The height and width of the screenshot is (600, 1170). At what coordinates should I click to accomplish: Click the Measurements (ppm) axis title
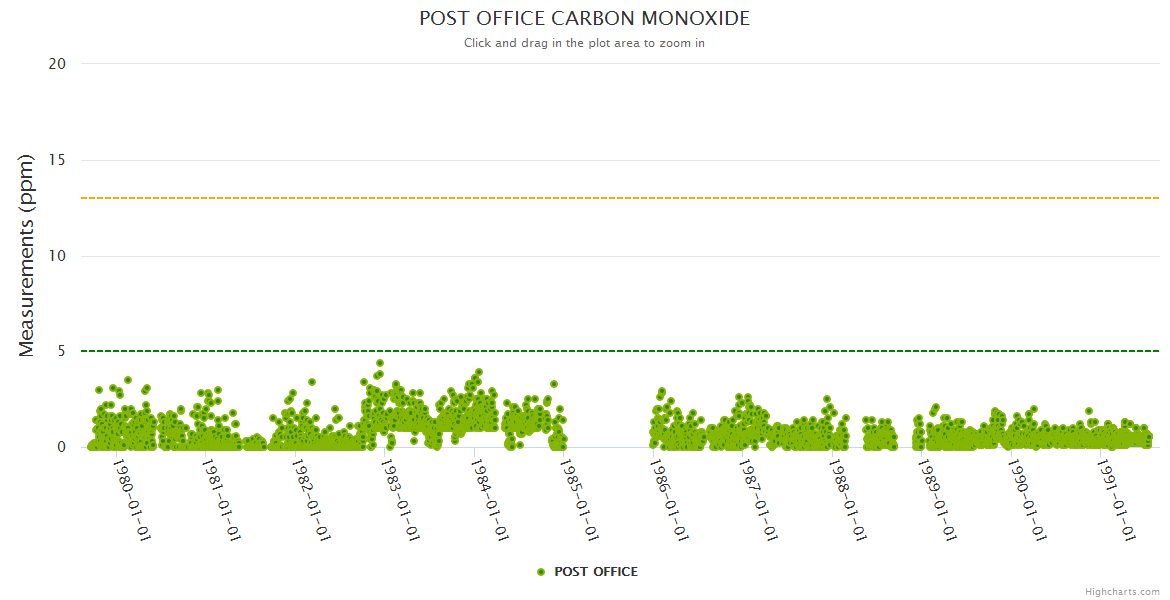[x=27, y=255]
